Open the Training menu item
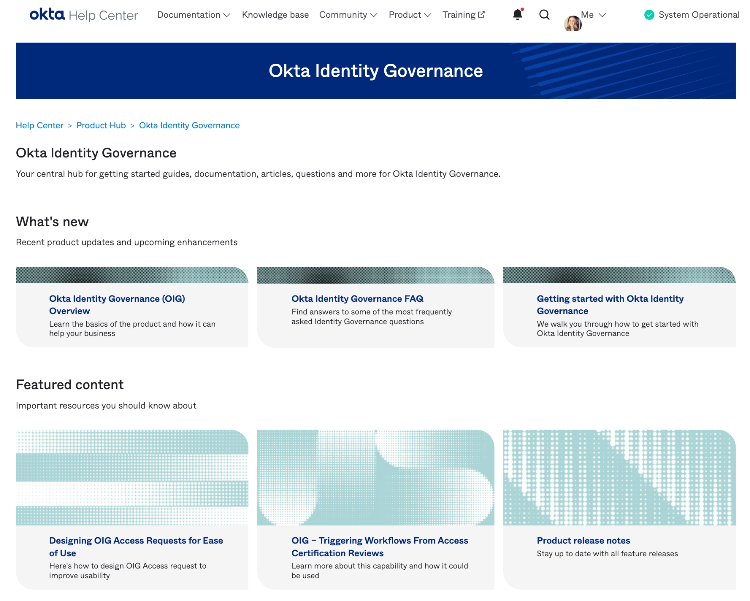 (x=458, y=15)
